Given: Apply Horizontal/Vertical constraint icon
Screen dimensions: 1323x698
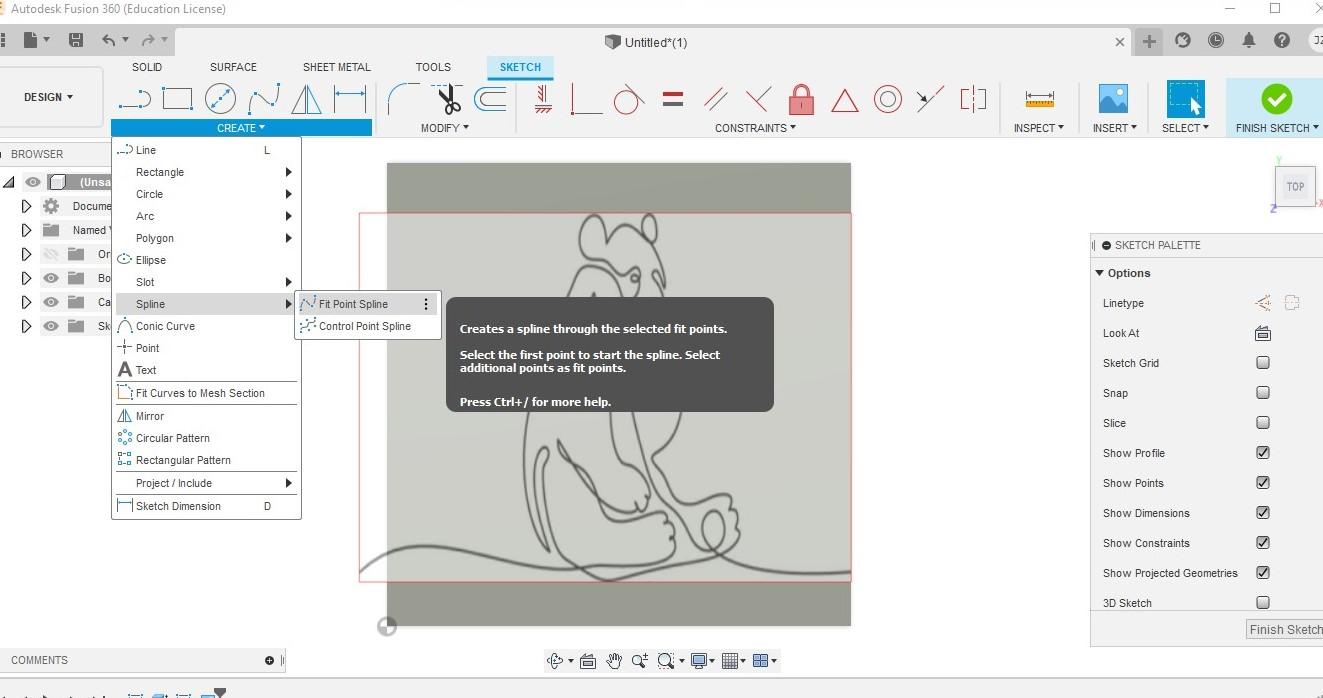Looking at the screenshot, I should tap(543, 99).
